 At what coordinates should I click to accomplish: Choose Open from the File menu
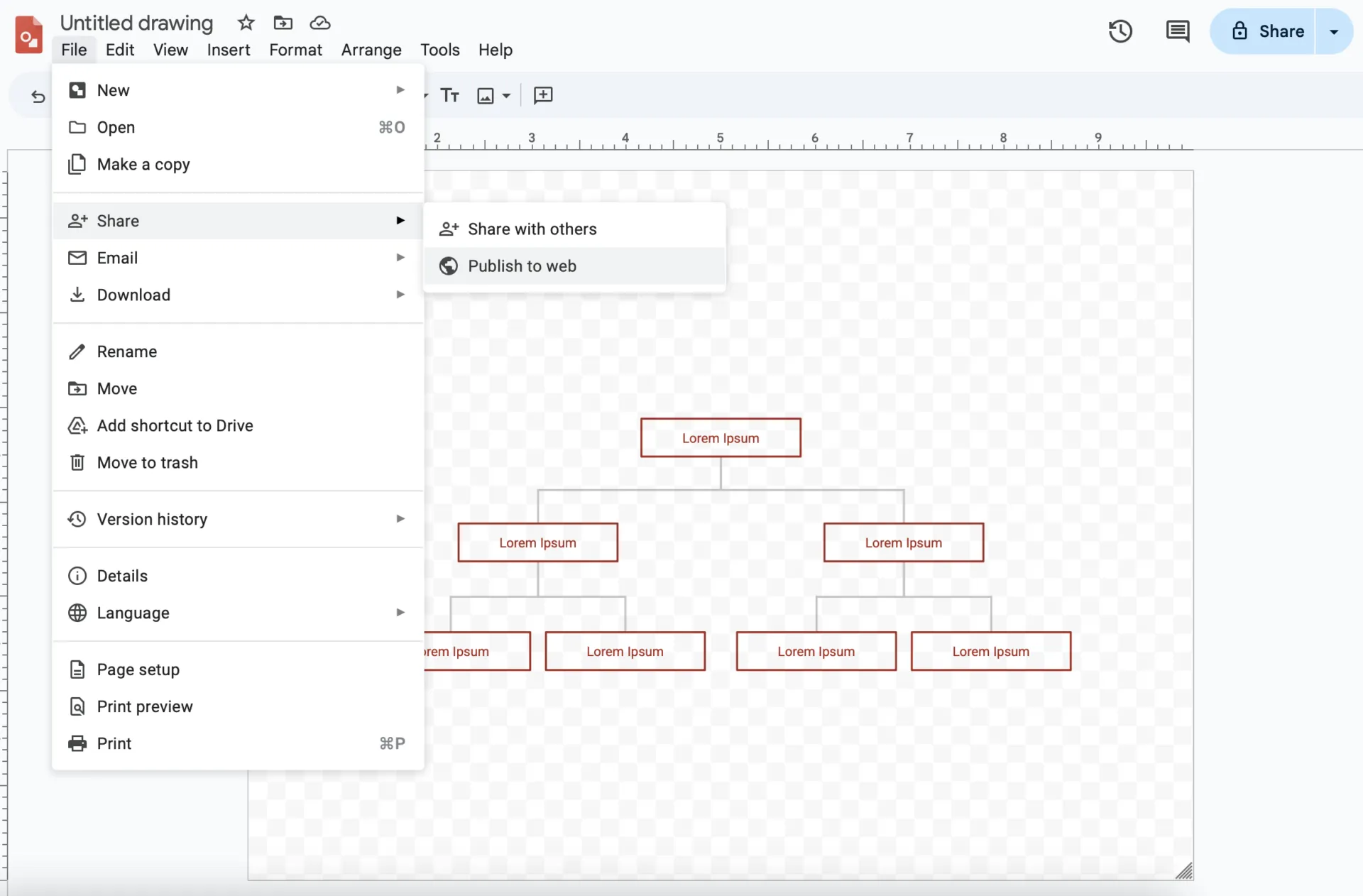pos(238,127)
